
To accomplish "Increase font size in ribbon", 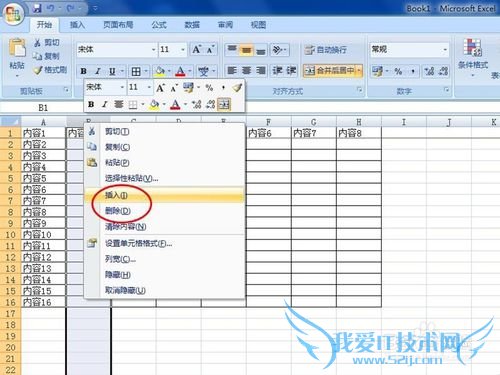I will 196,50.
